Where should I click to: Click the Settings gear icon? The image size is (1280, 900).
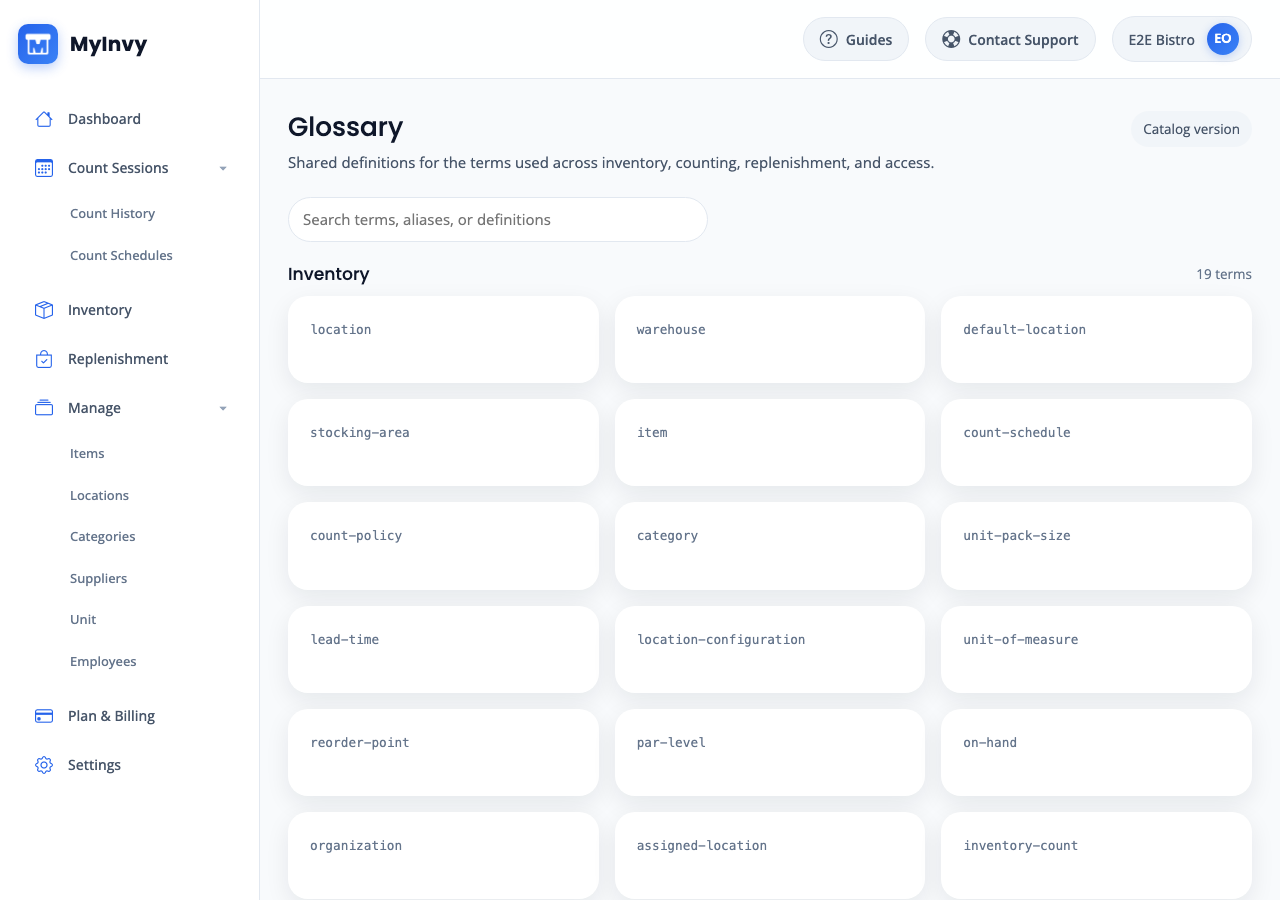point(44,765)
